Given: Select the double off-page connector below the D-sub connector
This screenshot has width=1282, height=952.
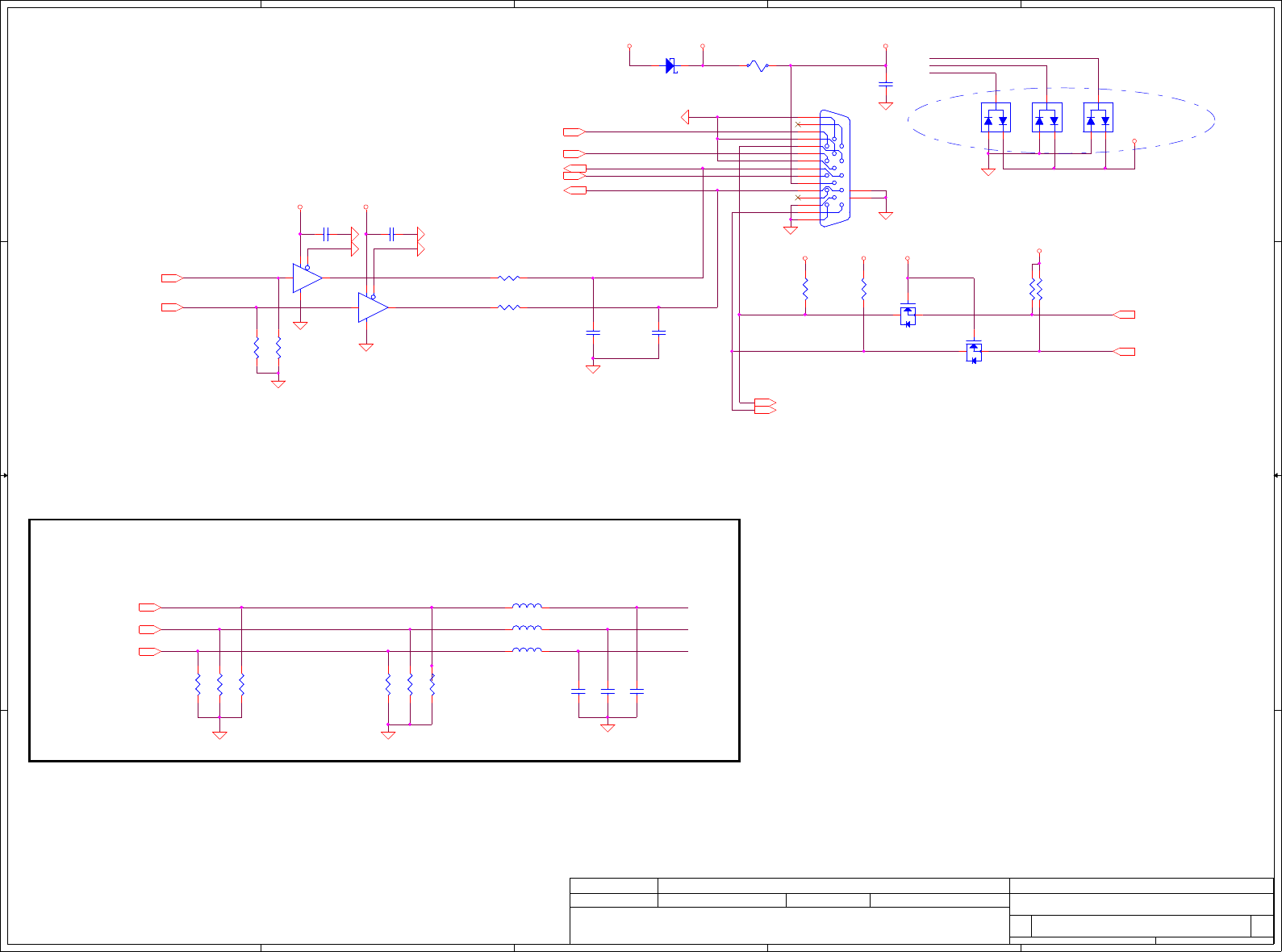Looking at the screenshot, I should coord(765,406).
